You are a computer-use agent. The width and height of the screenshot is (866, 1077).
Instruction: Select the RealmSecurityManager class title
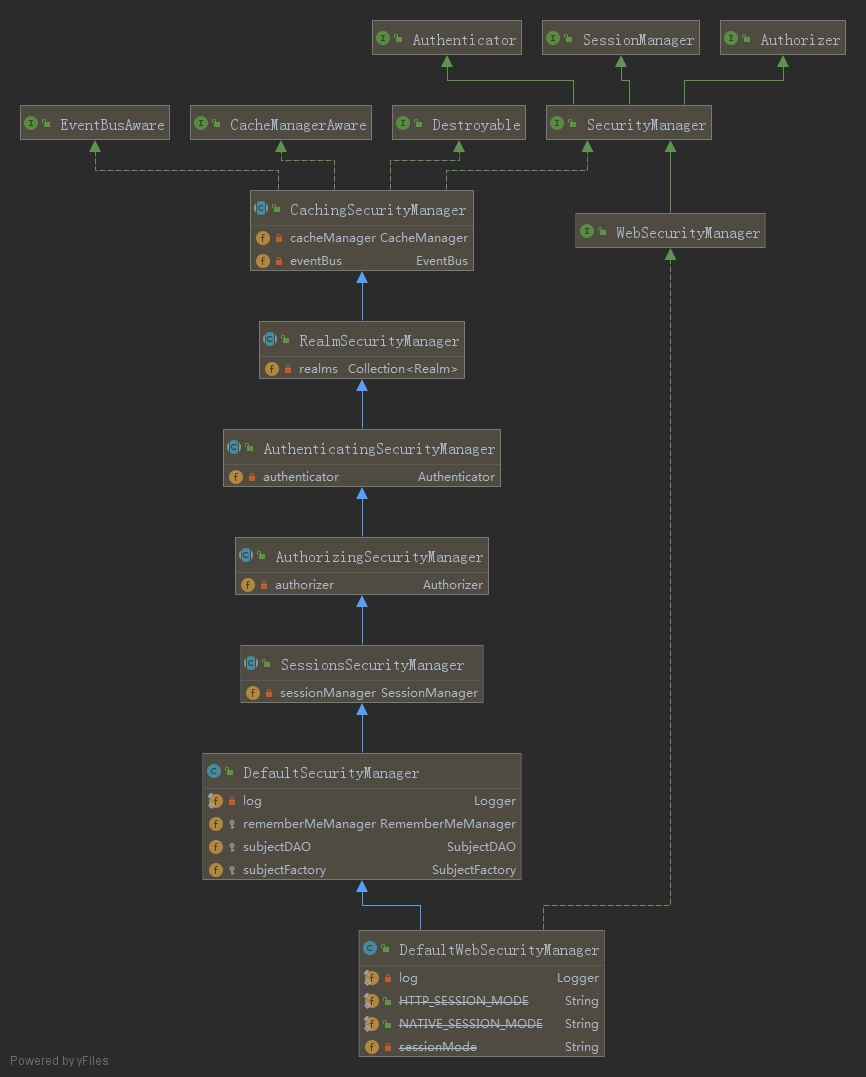[x=379, y=341]
